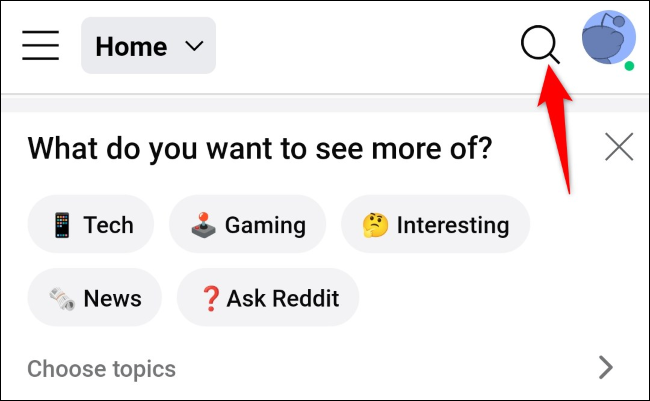Click the thinking face emoji icon
Viewport: 650px width, 401px height.
tap(375, 225)
